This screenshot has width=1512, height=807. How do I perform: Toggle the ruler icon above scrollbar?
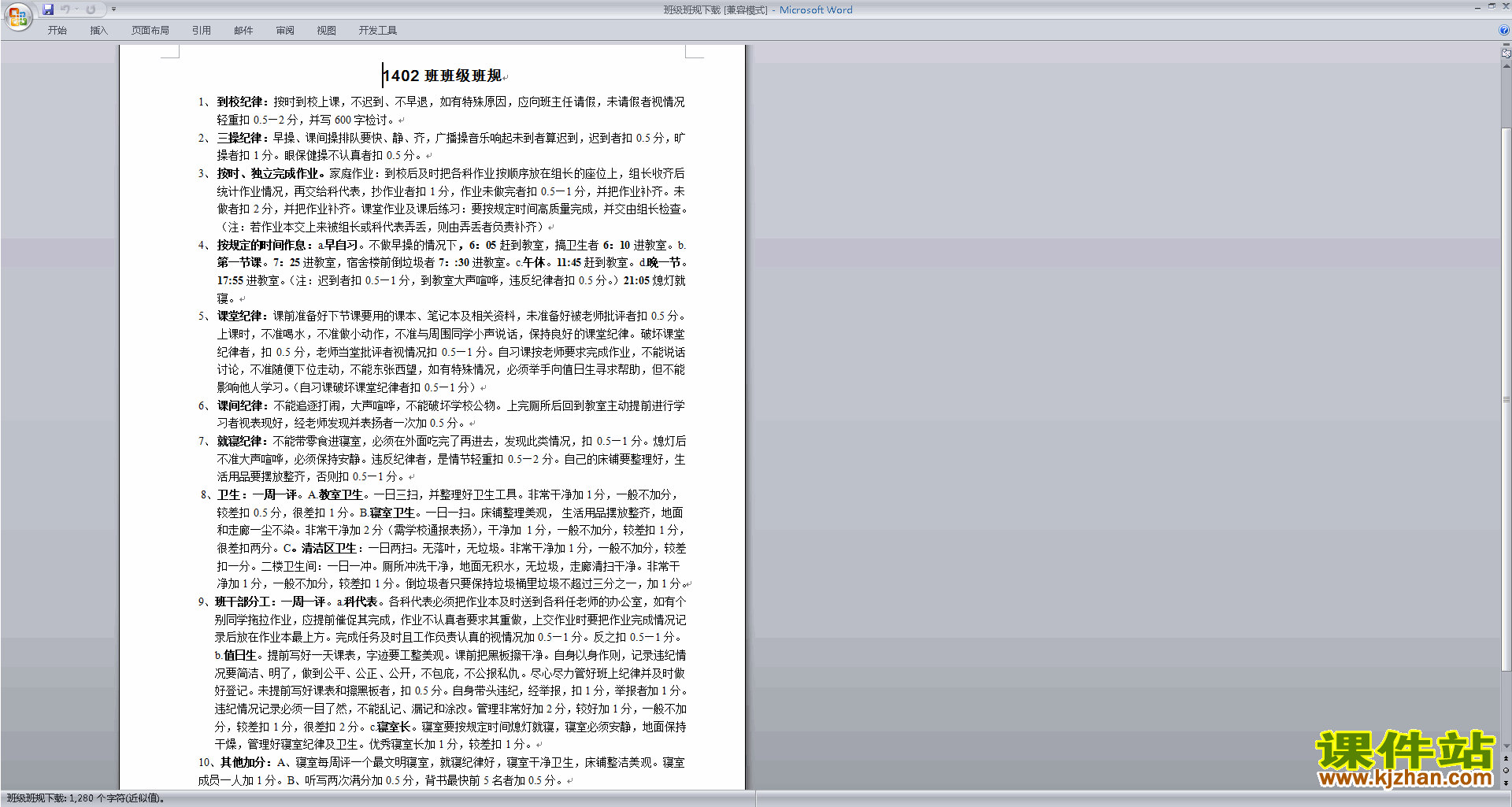pos(1506,54)
